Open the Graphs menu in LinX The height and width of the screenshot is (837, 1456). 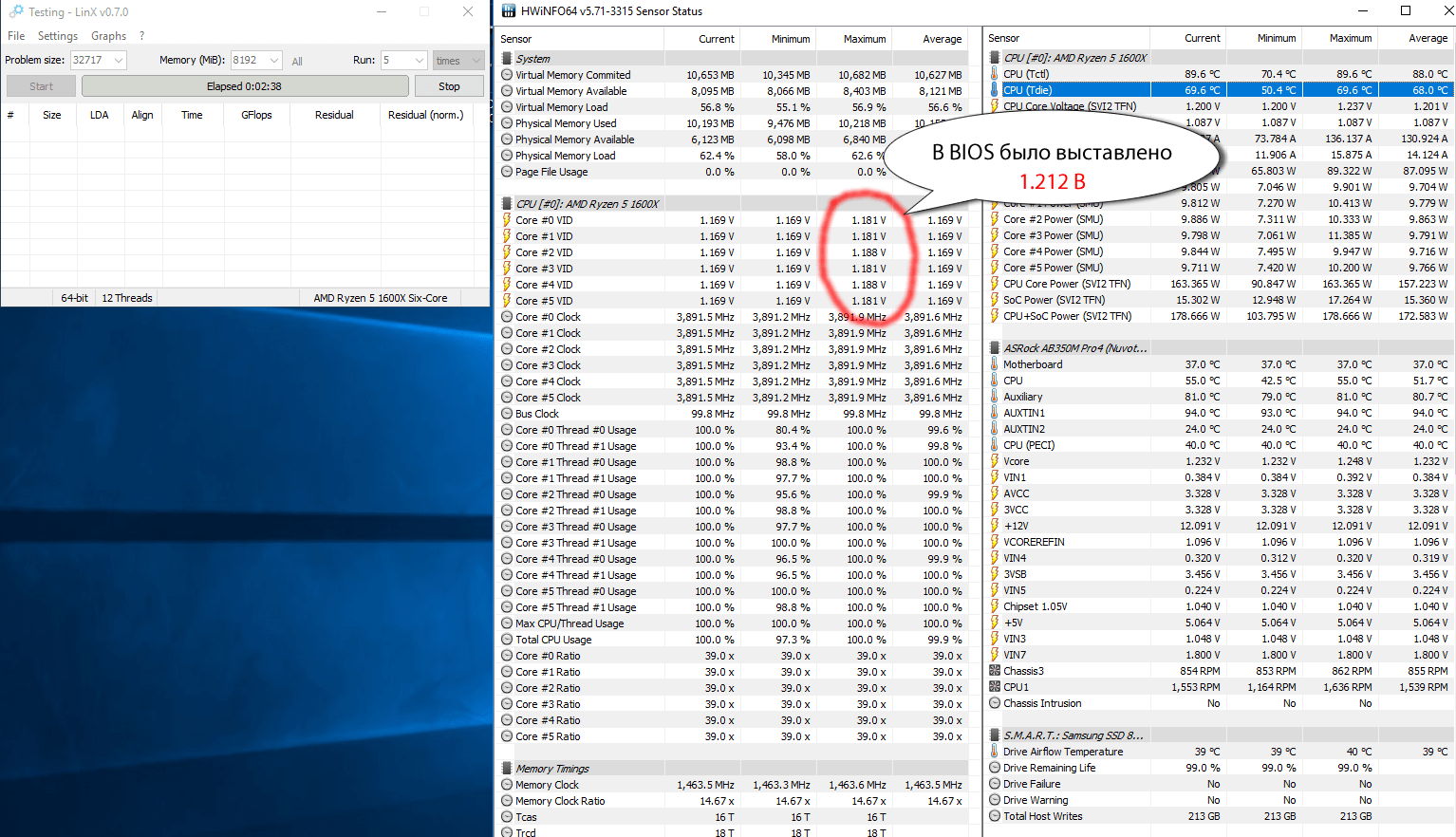coord(108,36)
